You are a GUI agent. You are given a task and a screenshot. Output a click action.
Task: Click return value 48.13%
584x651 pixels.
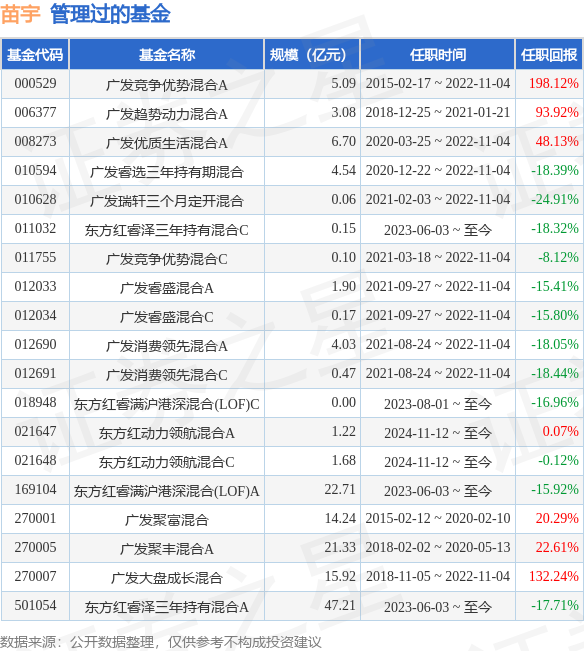point(557,142)
